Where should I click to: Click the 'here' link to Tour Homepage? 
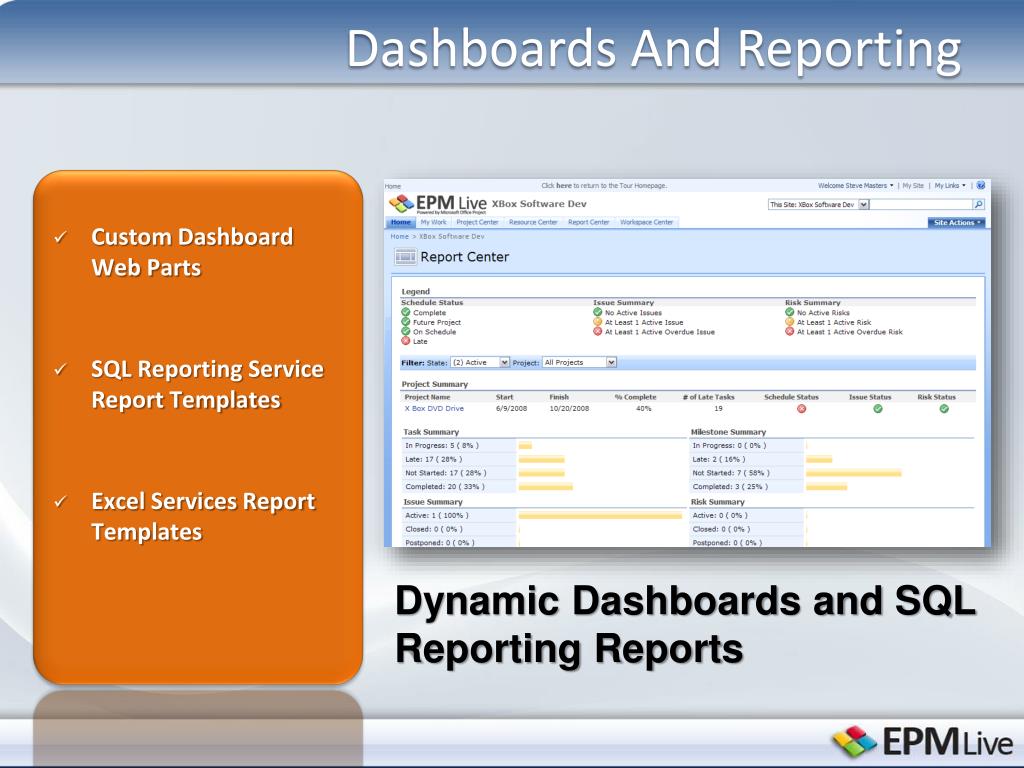(x=564, y=185)
